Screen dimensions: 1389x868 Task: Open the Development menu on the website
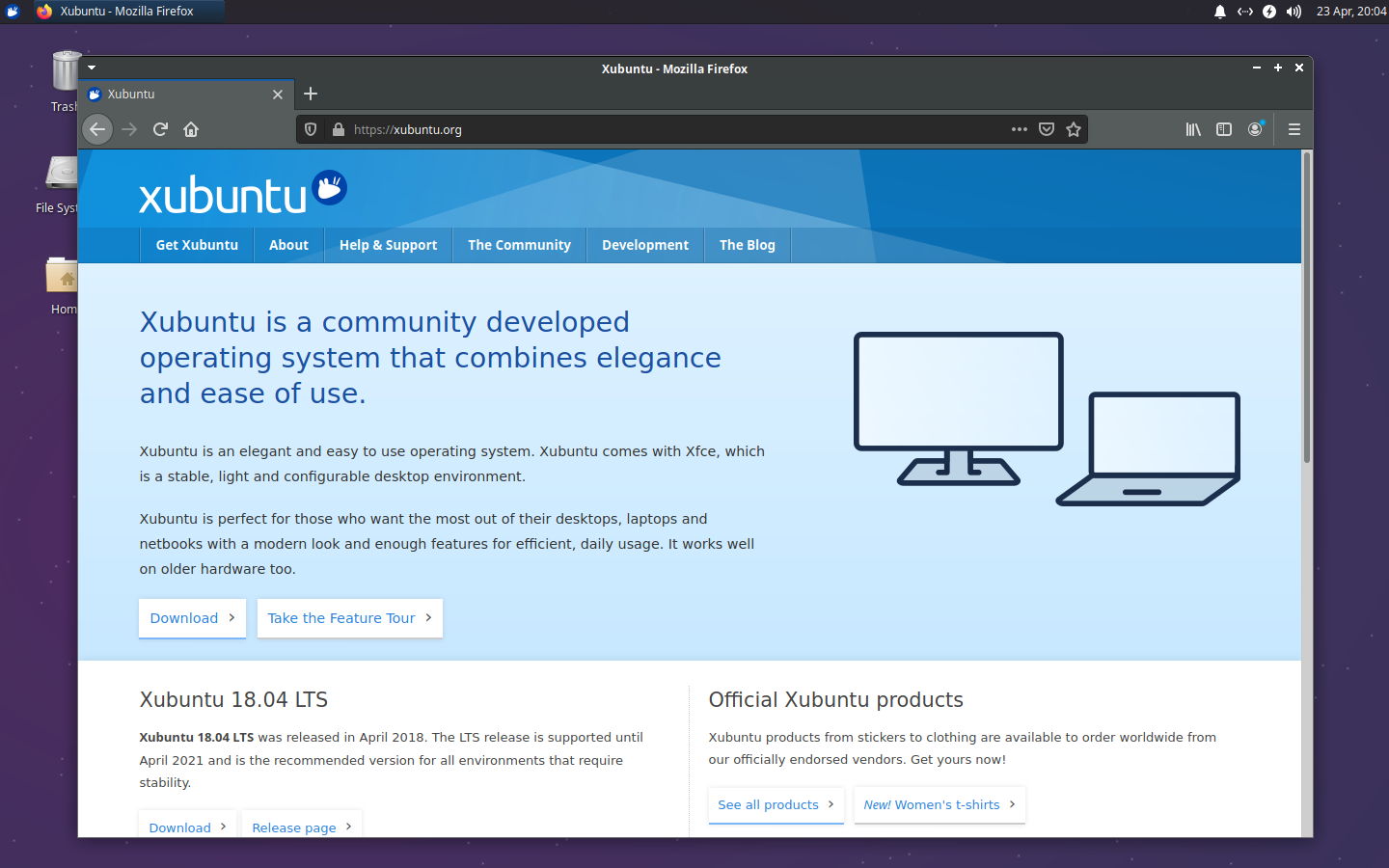pyautogui.click(x=644, y=245)
